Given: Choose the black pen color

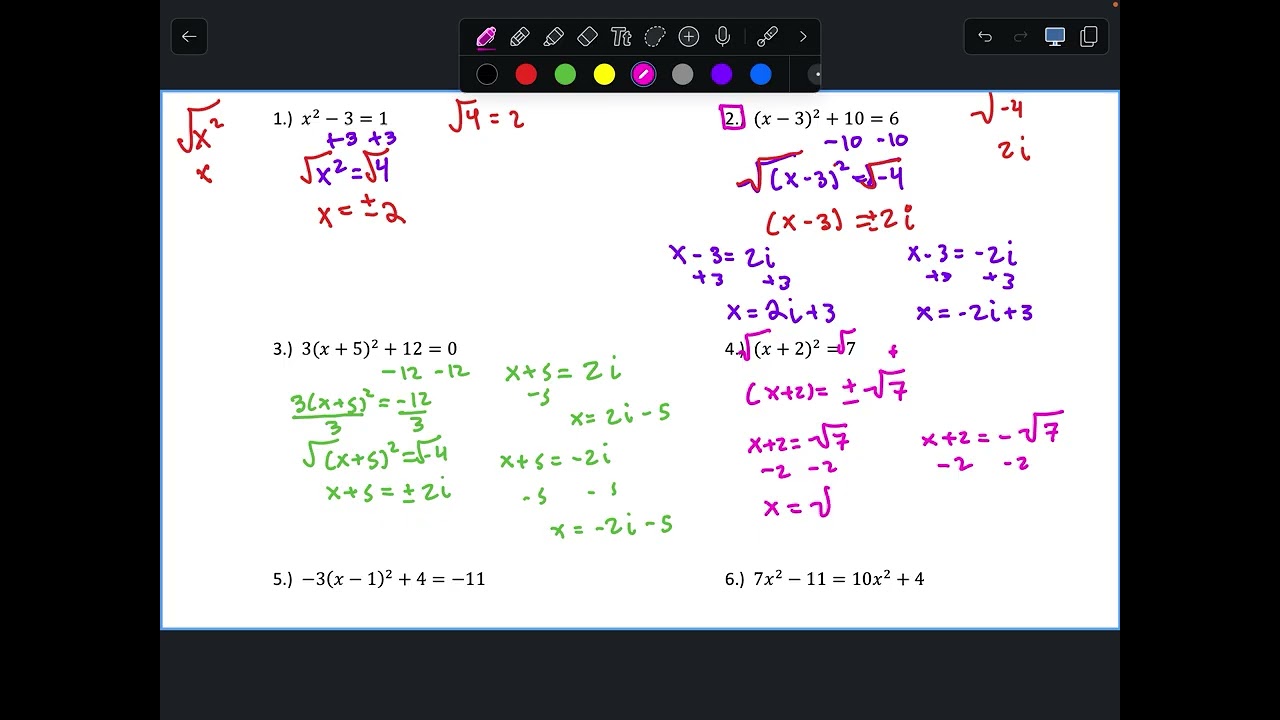Looking at the screenshot, I should 487,75.
